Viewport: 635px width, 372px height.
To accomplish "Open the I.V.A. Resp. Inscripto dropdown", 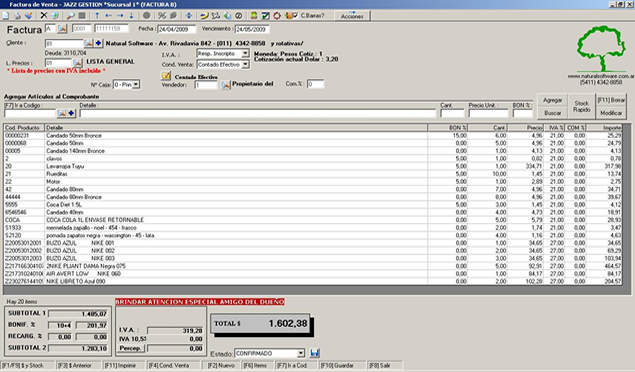I will pos(245,53).
